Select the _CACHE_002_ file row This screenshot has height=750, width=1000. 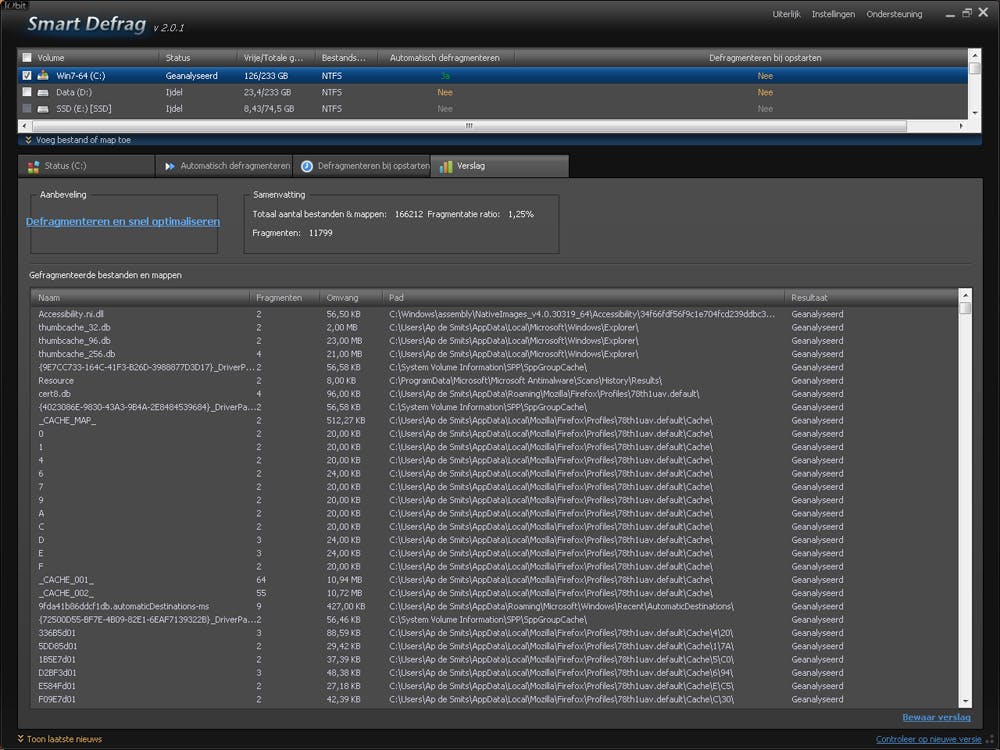[x=494, y=593]
